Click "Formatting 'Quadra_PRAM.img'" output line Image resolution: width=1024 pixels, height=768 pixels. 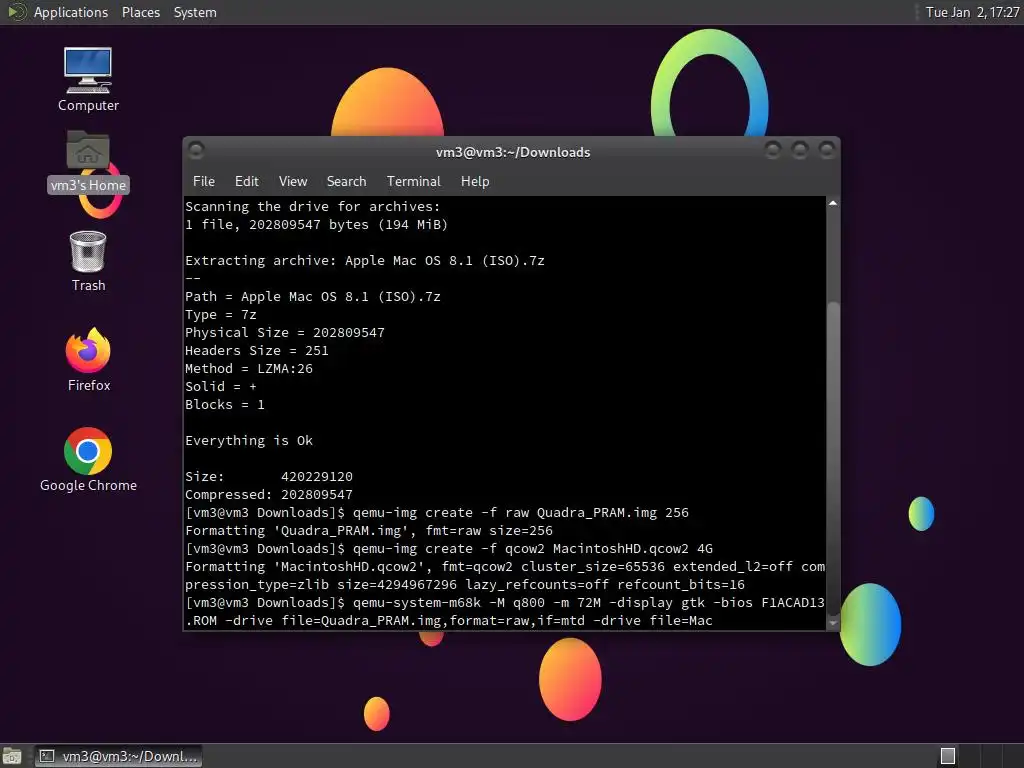(x=369, y=531)
